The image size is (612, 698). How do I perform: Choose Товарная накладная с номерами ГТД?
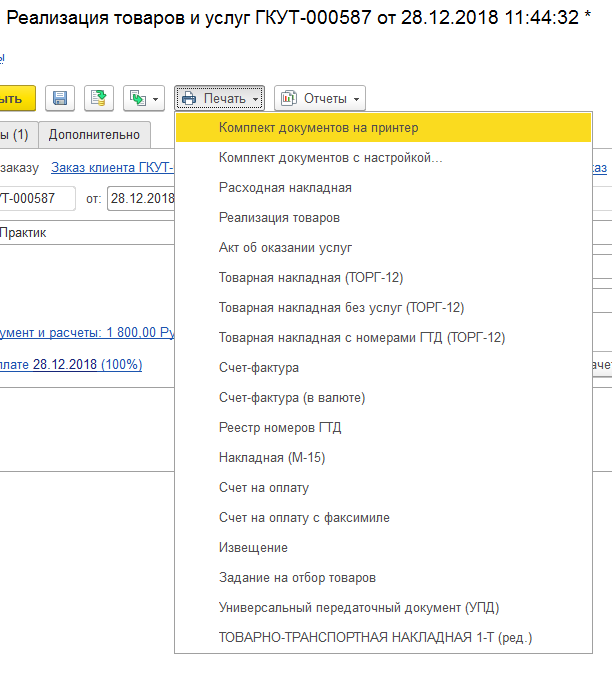383,337
